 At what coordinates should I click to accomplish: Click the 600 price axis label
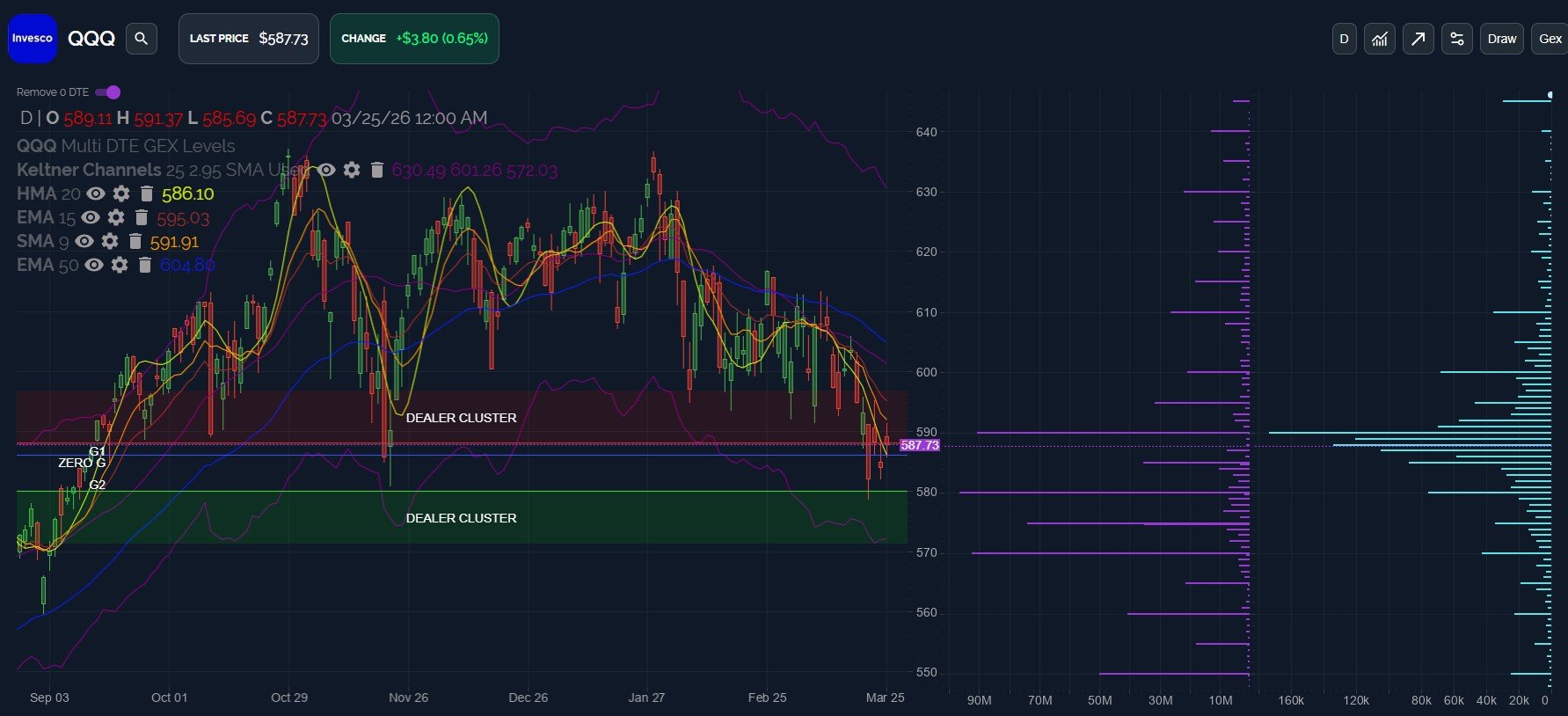click(x=926, y=372)
